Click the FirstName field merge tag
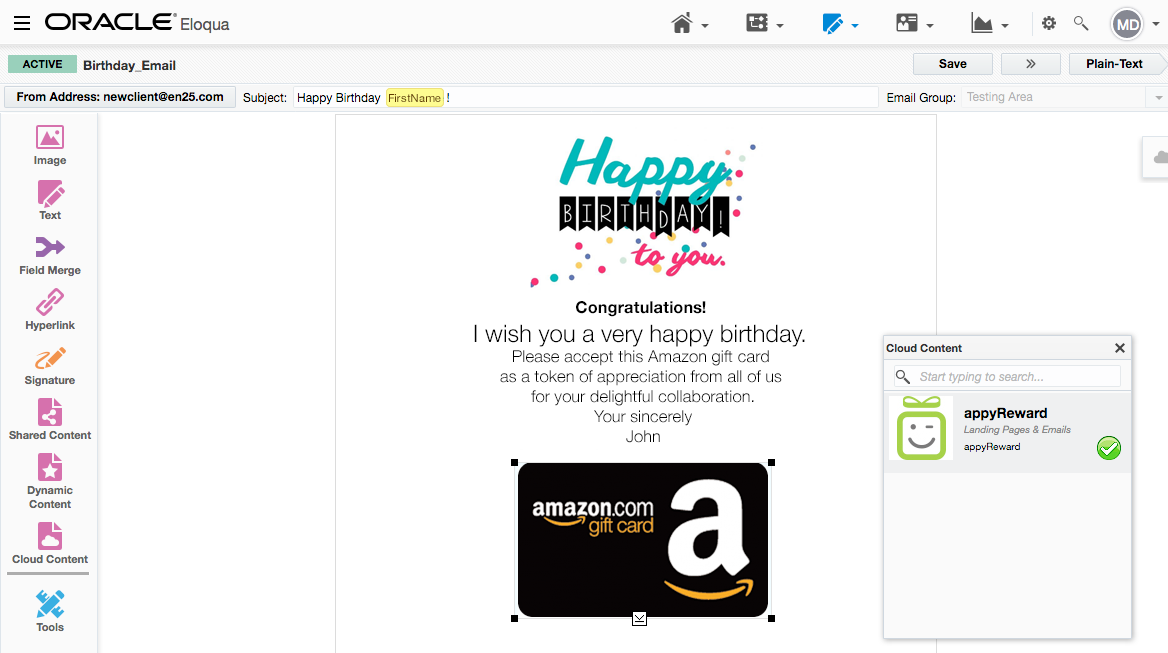Image resolution: width=1168 pixels, height=653 pixels. click(415, 98)
